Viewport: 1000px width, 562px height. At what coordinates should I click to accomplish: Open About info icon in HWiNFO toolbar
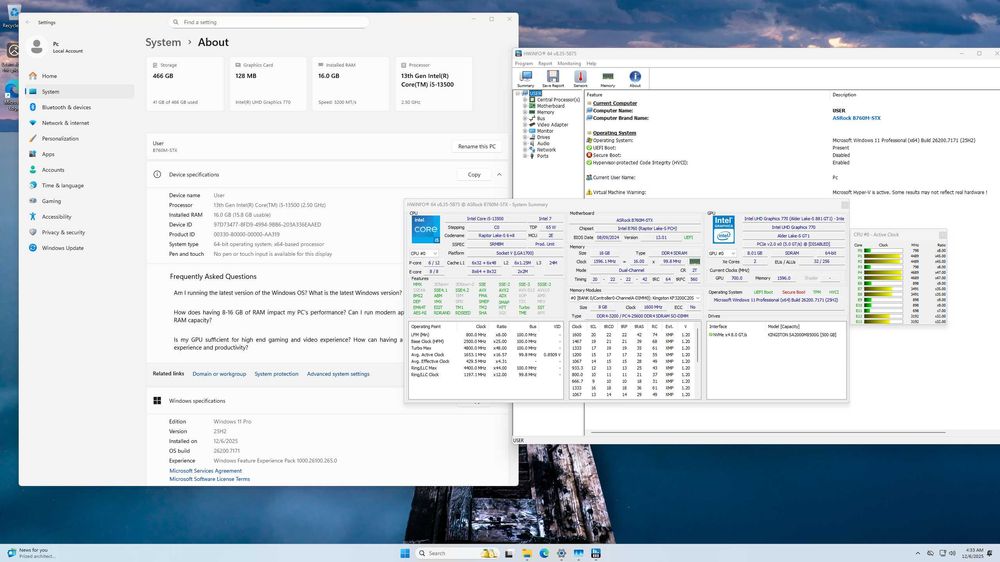635,79
